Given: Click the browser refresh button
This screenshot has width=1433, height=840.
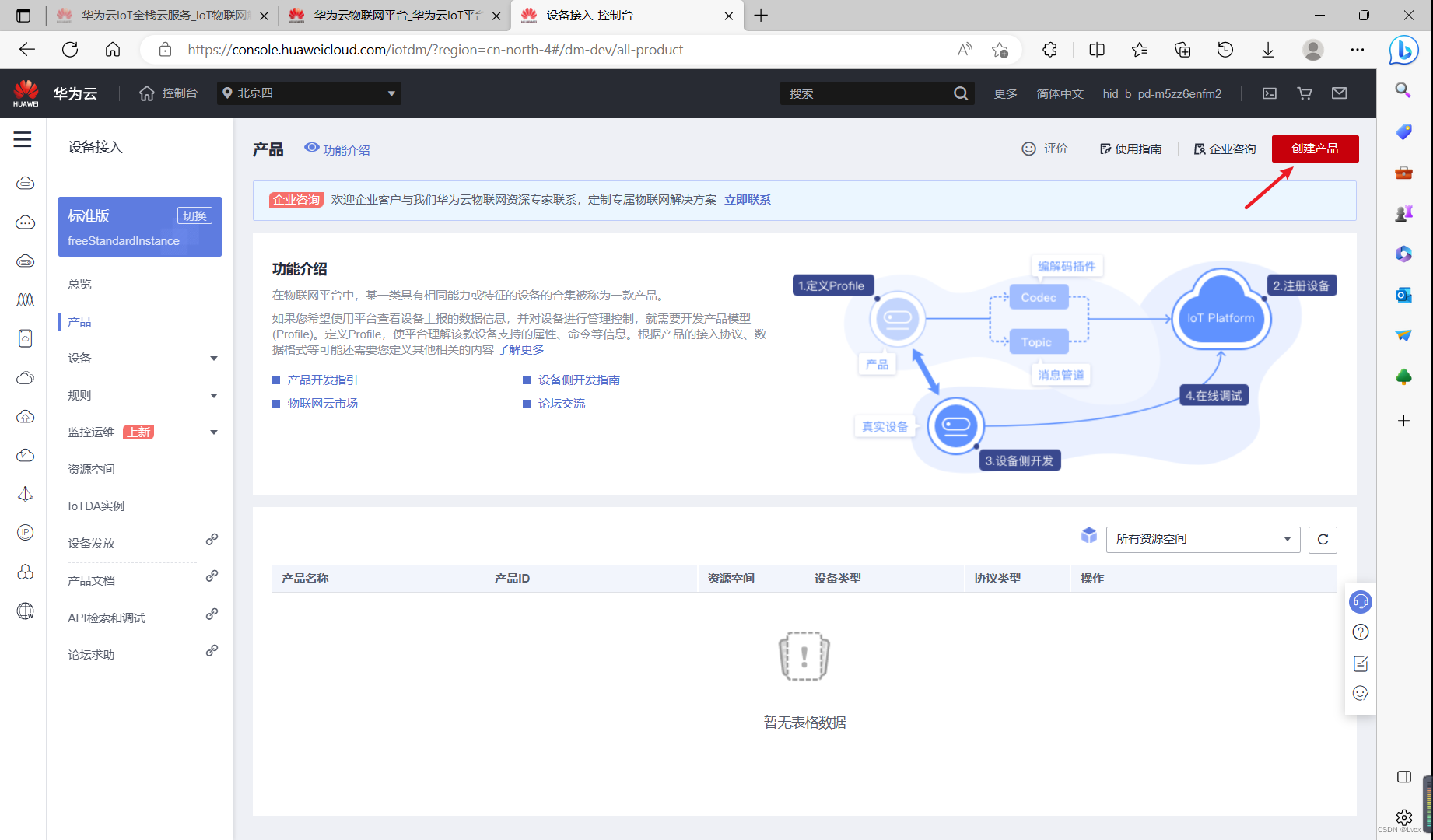Looking at the screenshot, I should click(70, 50).
